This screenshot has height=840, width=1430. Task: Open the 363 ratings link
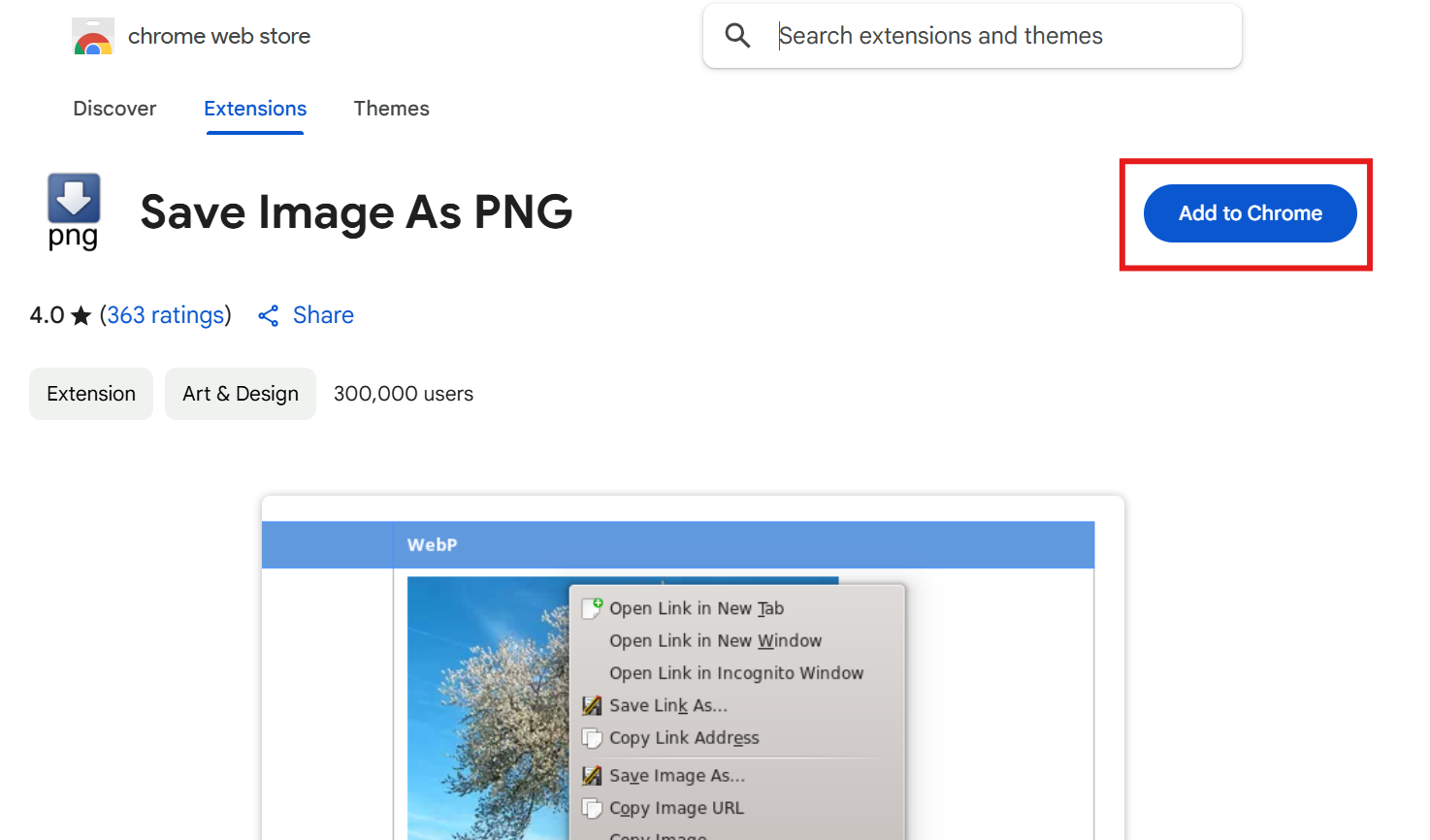pyautogui.click(x=166, y=315)
